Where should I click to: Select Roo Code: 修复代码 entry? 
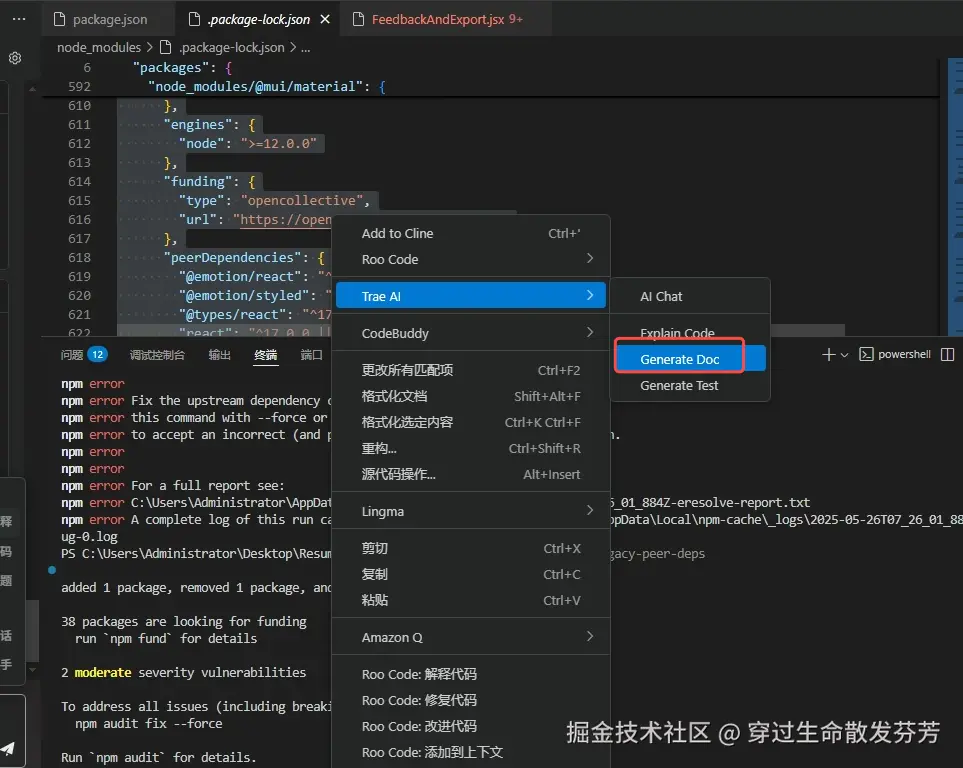(x=470, y=700)
